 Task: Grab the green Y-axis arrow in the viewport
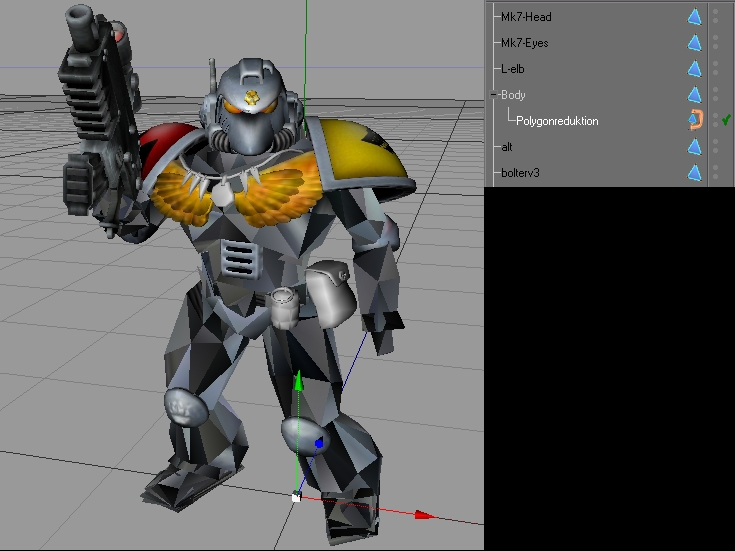tap(299, 381)
